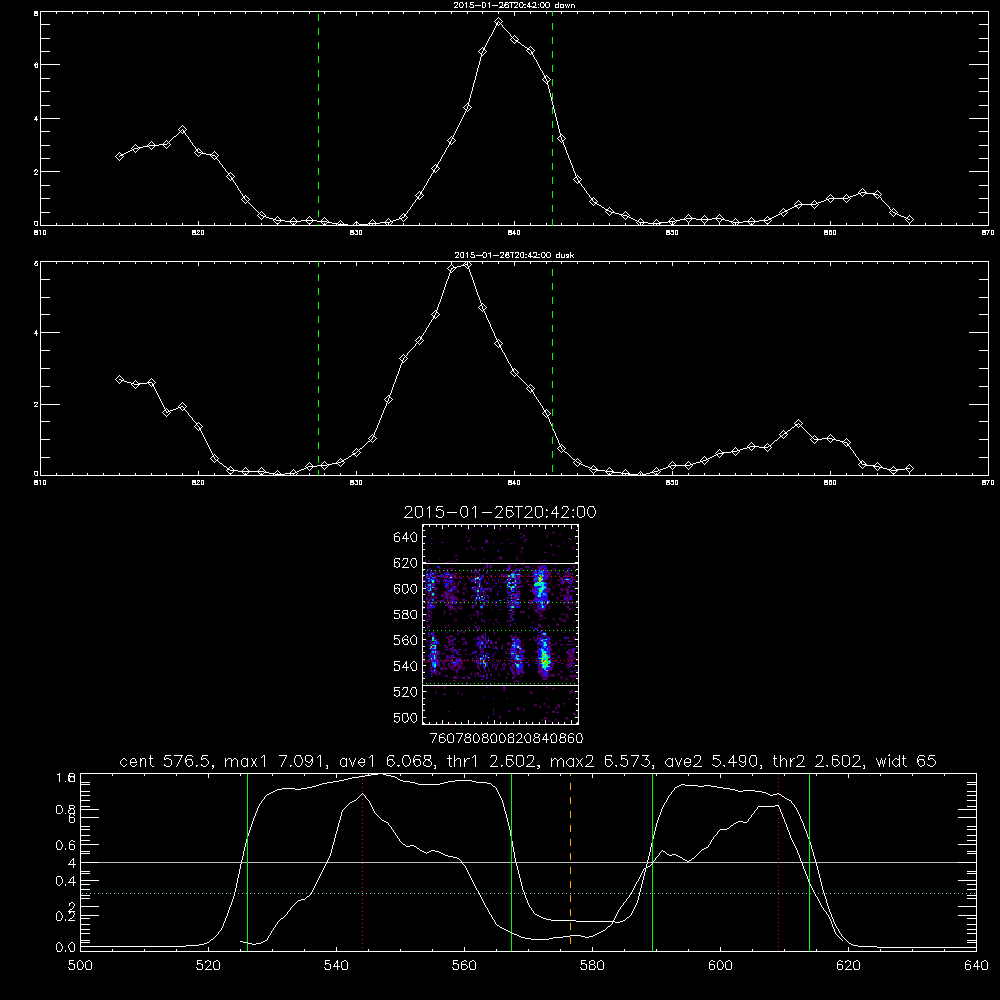Click the '0.6' y-axis label of the bottom plot
The height and width of the screenshot is (1000, 1000).
pos(65,845)
